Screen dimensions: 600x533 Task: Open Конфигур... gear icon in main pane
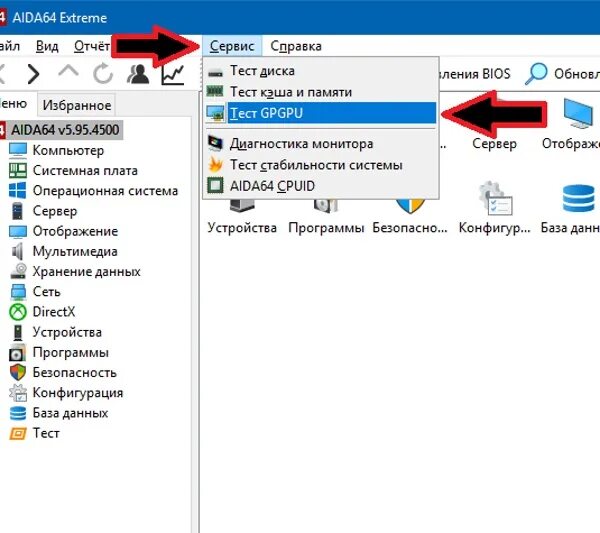(495, 199)
